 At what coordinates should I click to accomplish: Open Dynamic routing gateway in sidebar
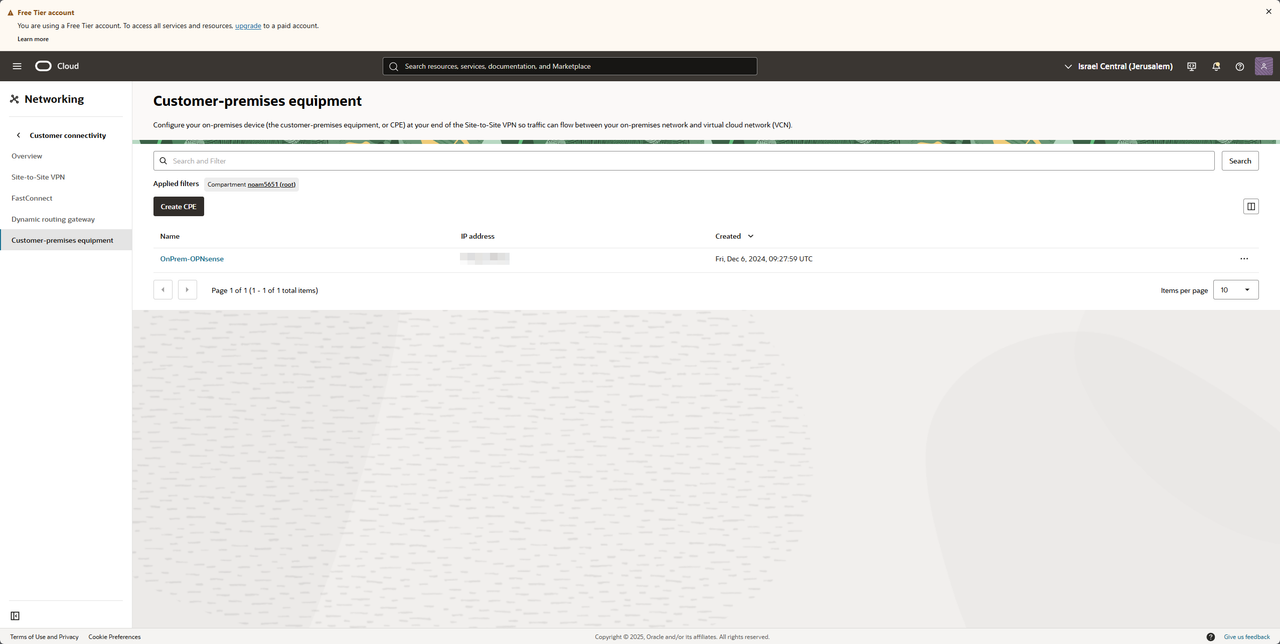pyautogui.click(x=53, y=219)
